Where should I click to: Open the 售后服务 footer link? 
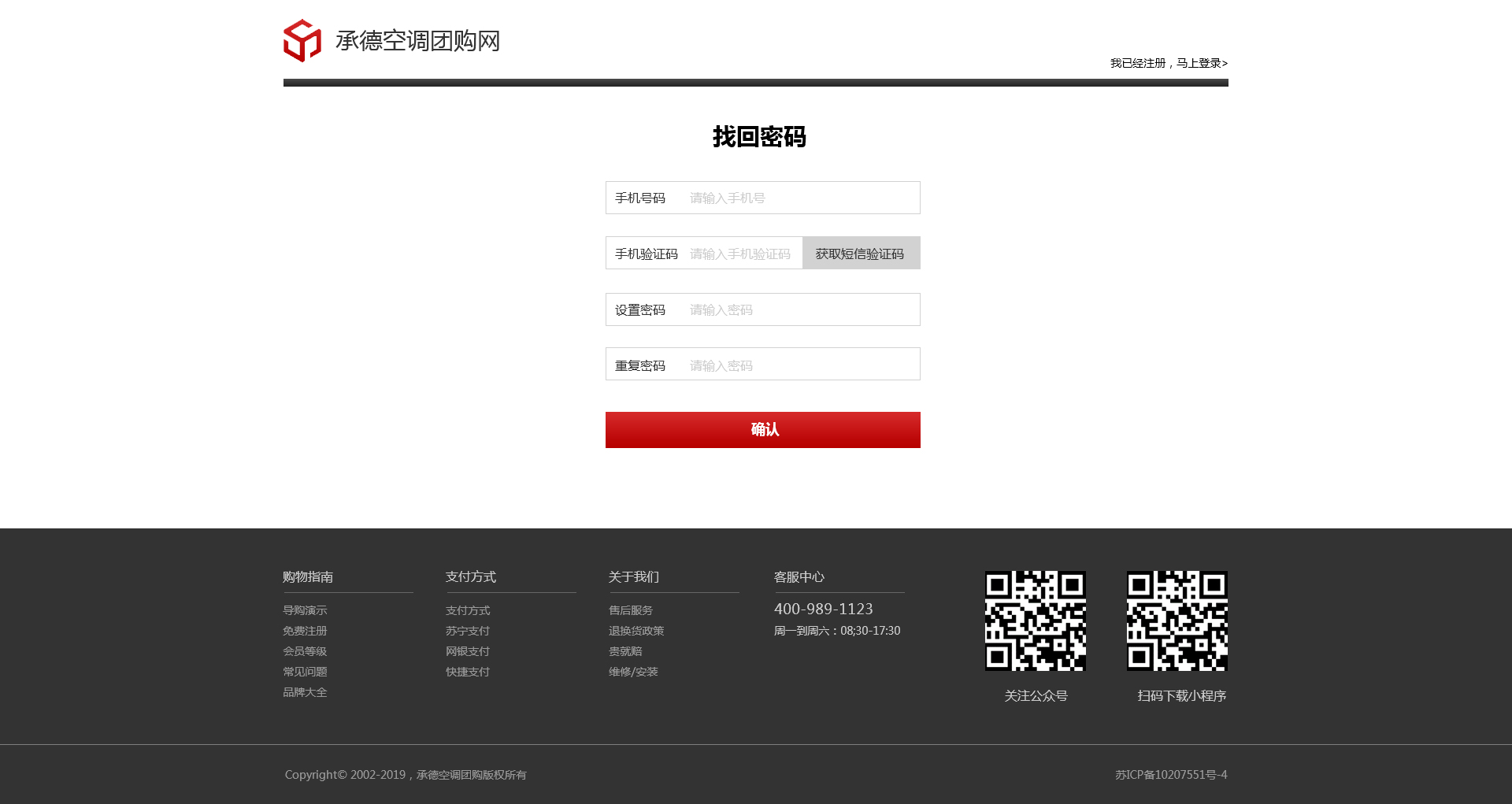(x=631, y=610)
